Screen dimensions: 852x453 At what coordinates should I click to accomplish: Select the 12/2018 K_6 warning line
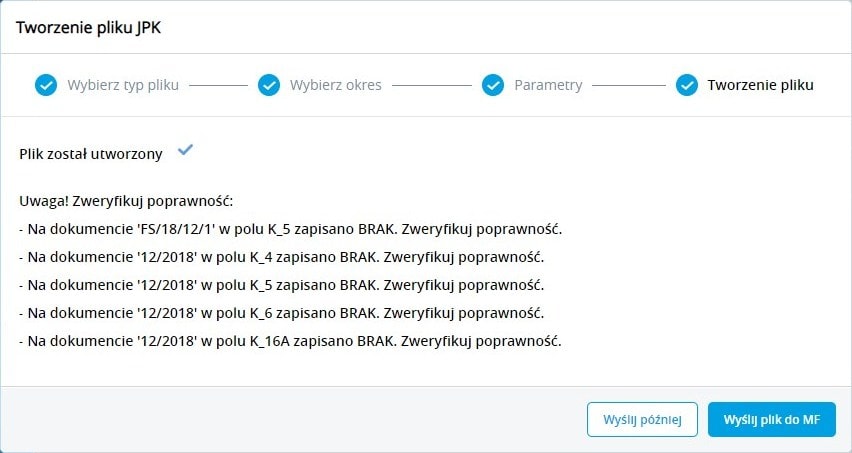tap(281, 312)
